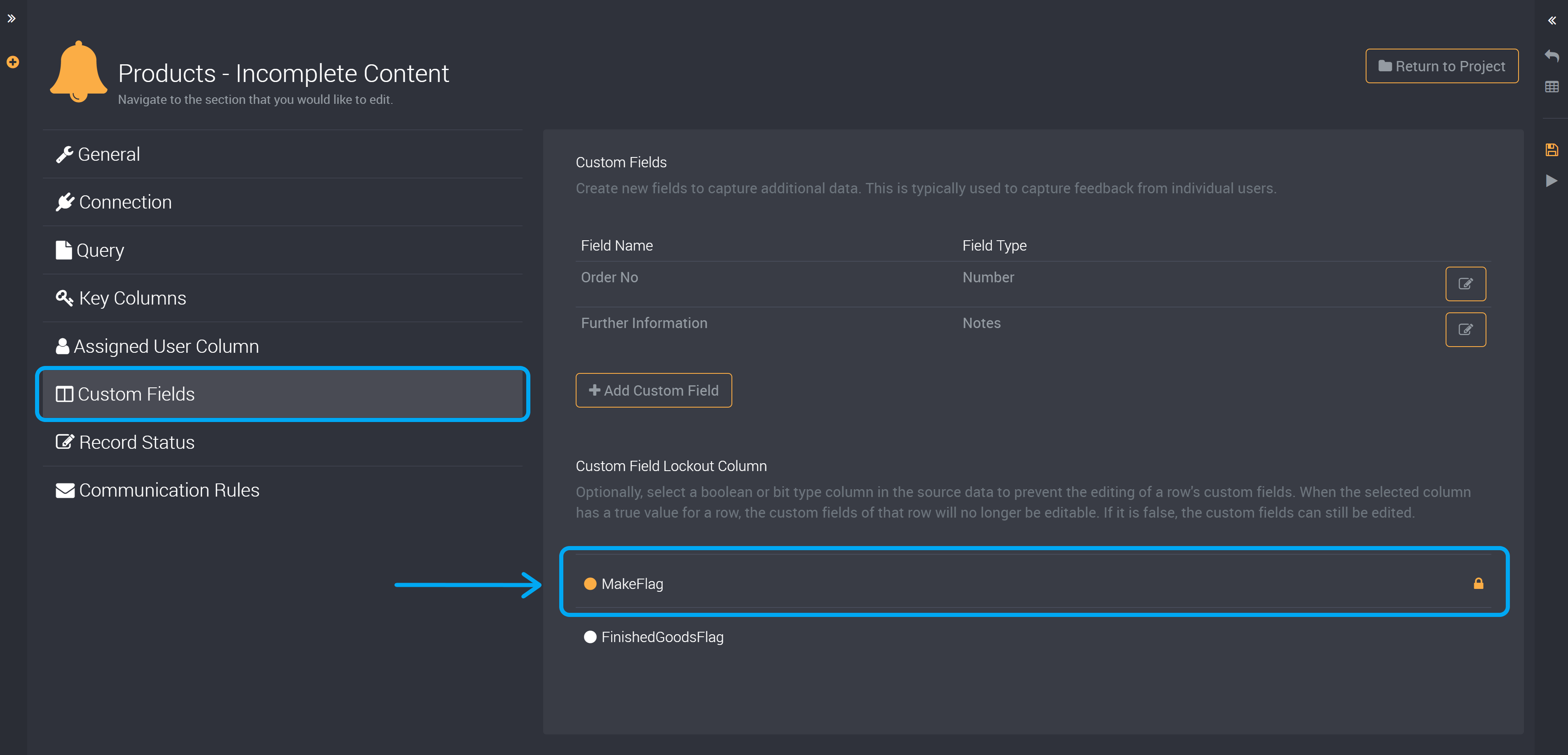Select the Custom Fields section
The image size is (1568, 755).
pos(282,394)
